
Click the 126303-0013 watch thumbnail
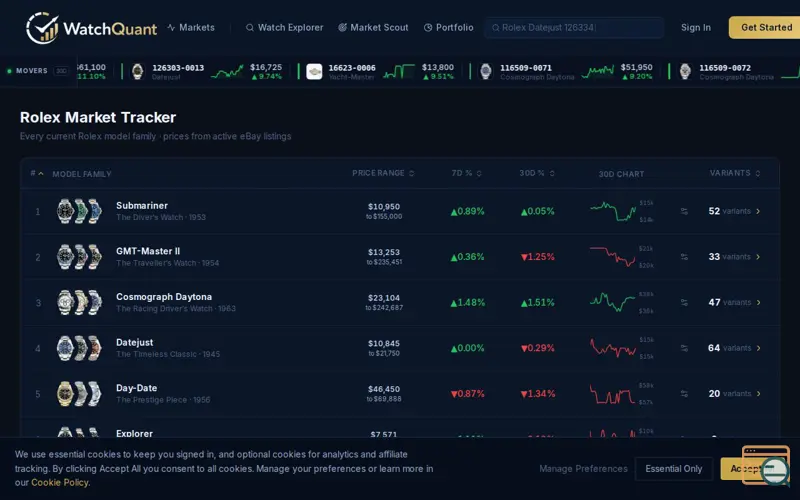tap(137, 71)
